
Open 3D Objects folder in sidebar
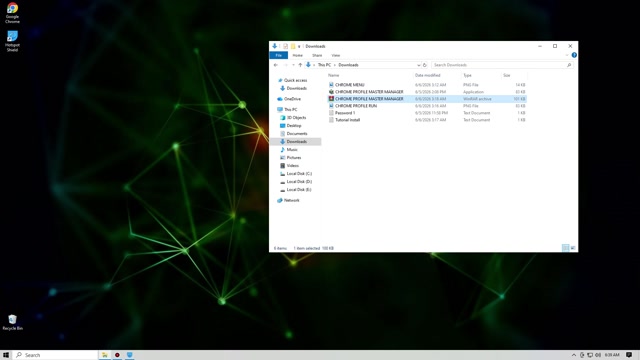click(x=296, y=118)
